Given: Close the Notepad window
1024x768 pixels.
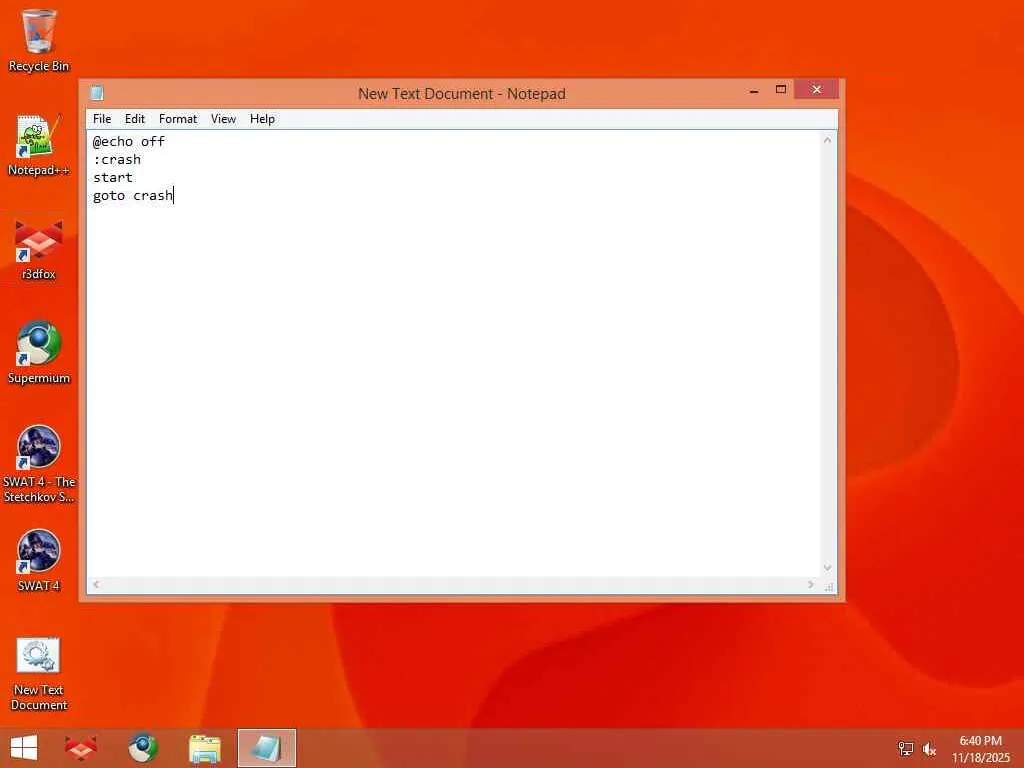Looking at the screenshot, I should pos(816,89).
